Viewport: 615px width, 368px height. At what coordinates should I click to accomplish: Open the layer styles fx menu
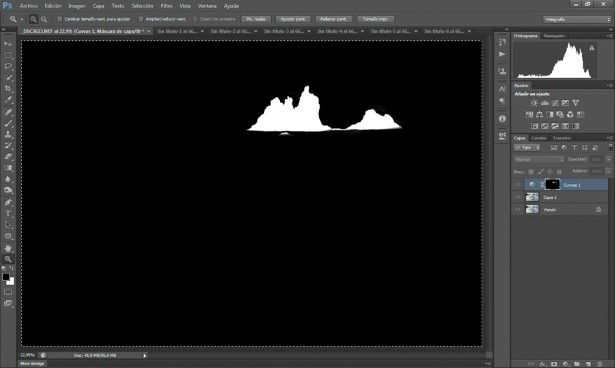click(543, 364)
